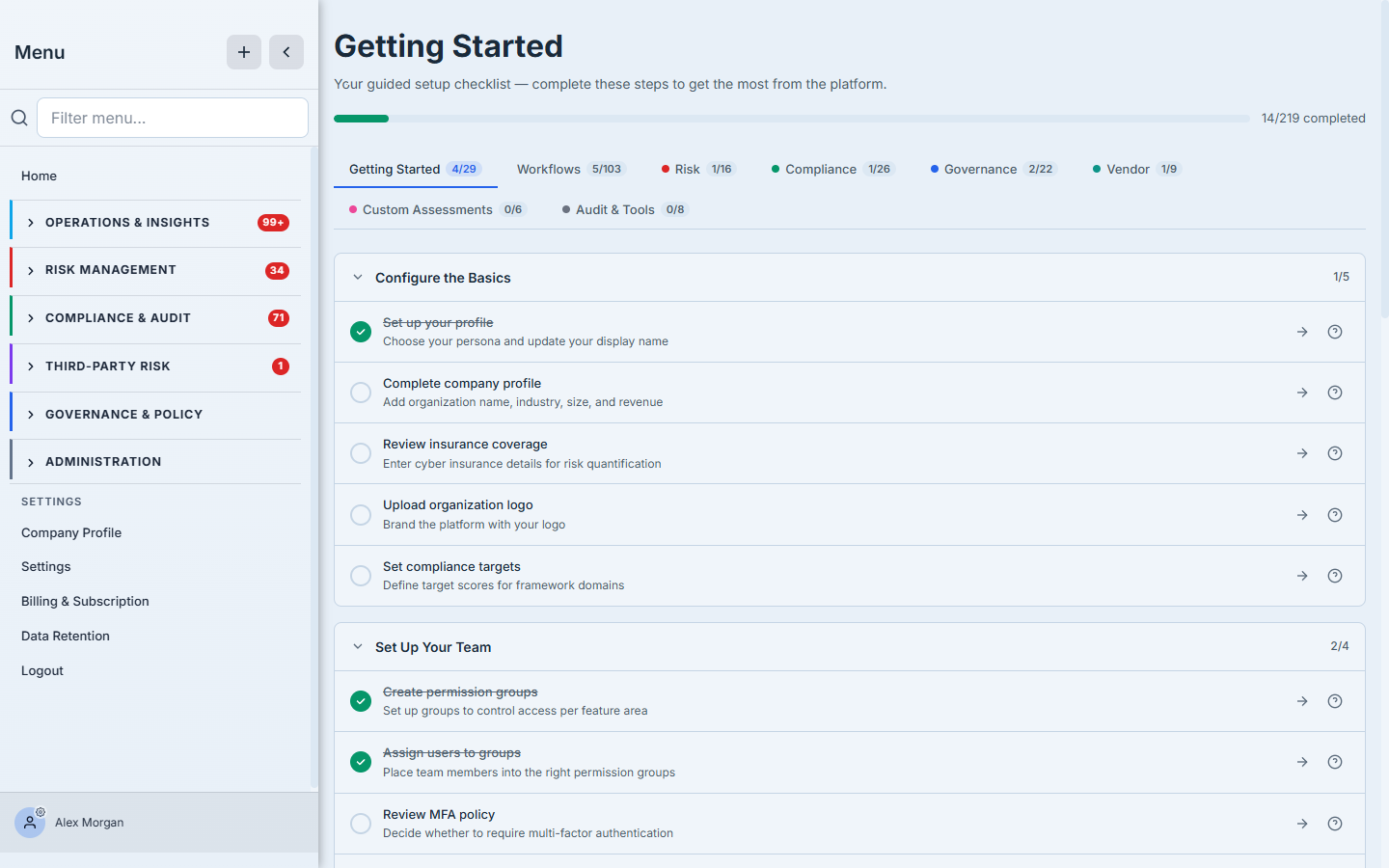Screen dimensions: 1389x868
Task: Click the 34 badge on Risk Management
Action: click(277, 271)
